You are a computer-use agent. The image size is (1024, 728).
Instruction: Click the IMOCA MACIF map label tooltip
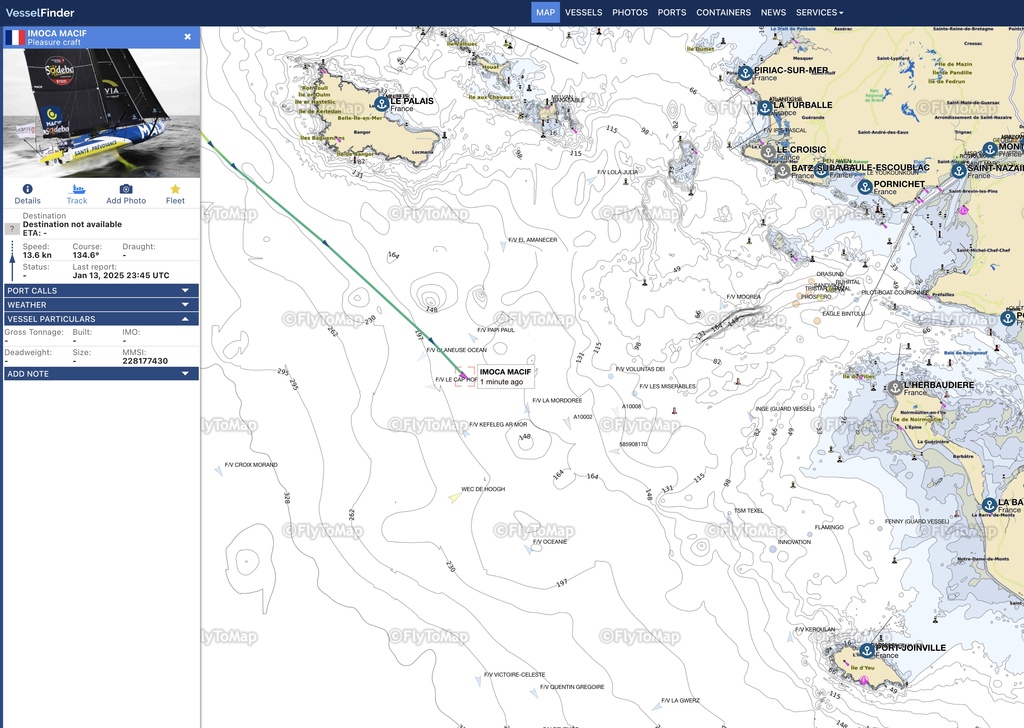tap(505, 376)
